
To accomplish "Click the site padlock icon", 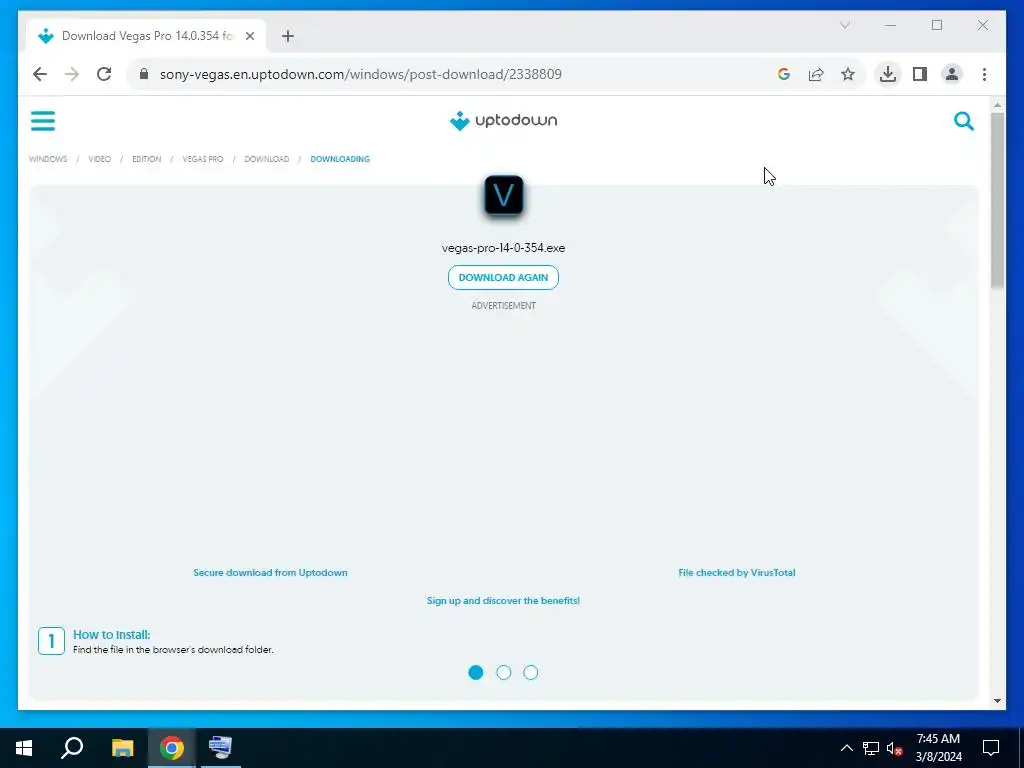I will pos(144,74).
